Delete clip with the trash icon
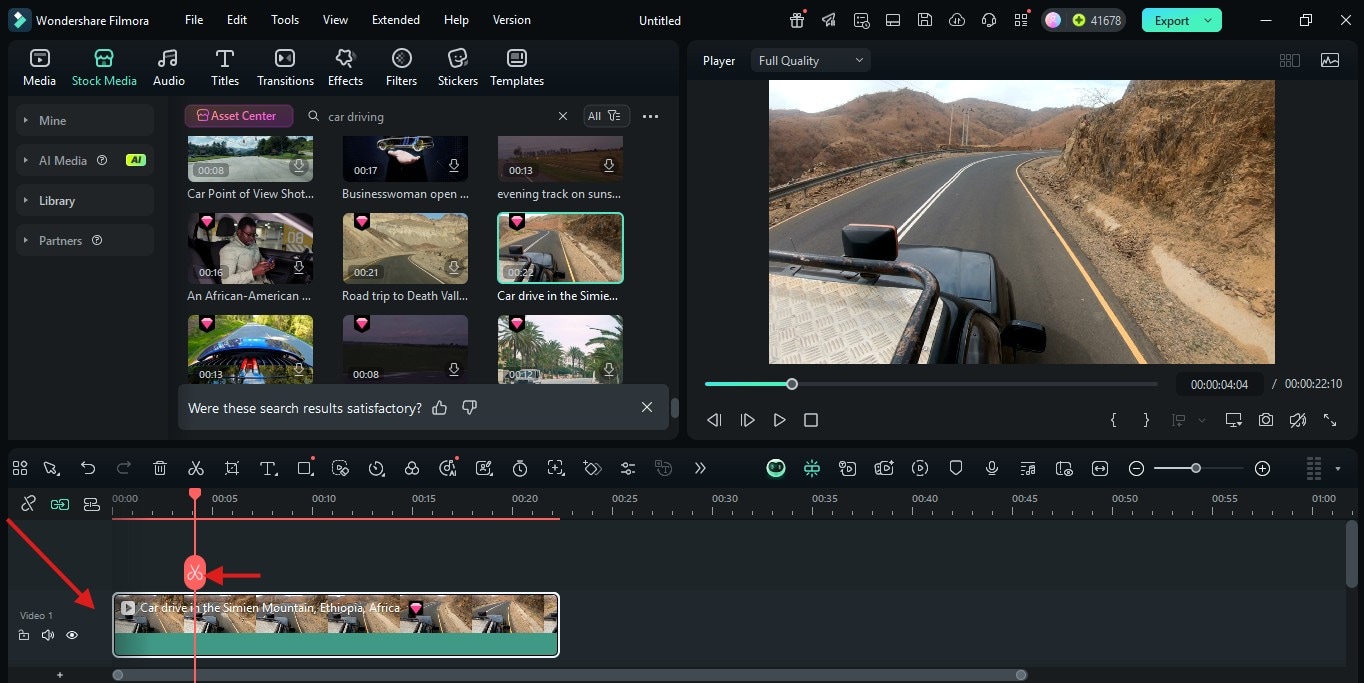The height and width of the screenshot is (683, 1364). pos(160,468)
